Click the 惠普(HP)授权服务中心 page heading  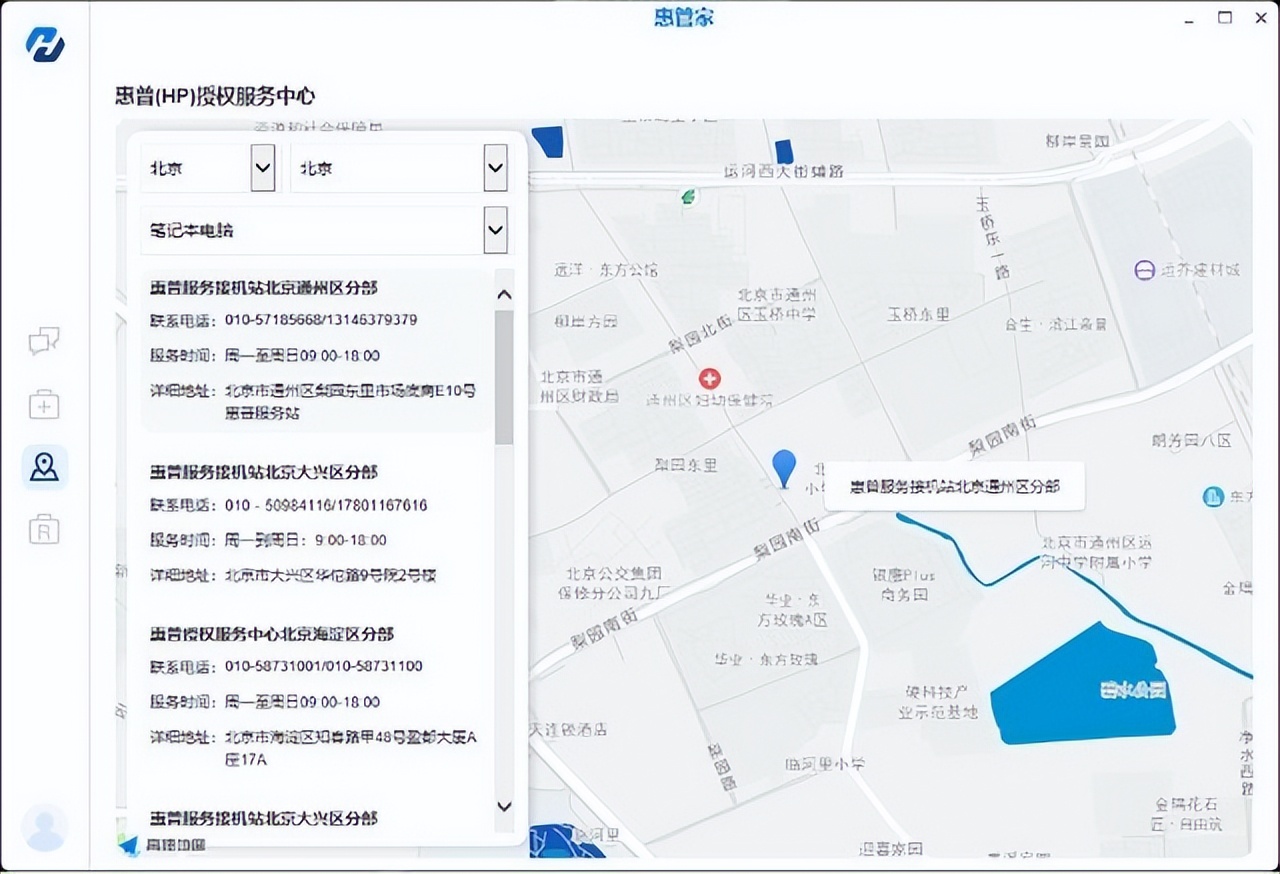215,96
